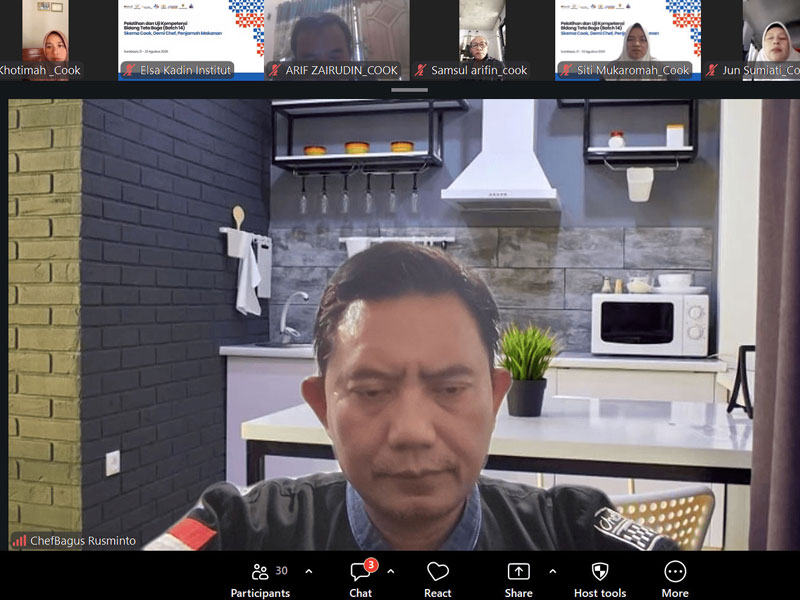Click muted mic icon on Elsa Kadin Institut
This screenshot has height=600, width=800.
click(x=130, y=70)
